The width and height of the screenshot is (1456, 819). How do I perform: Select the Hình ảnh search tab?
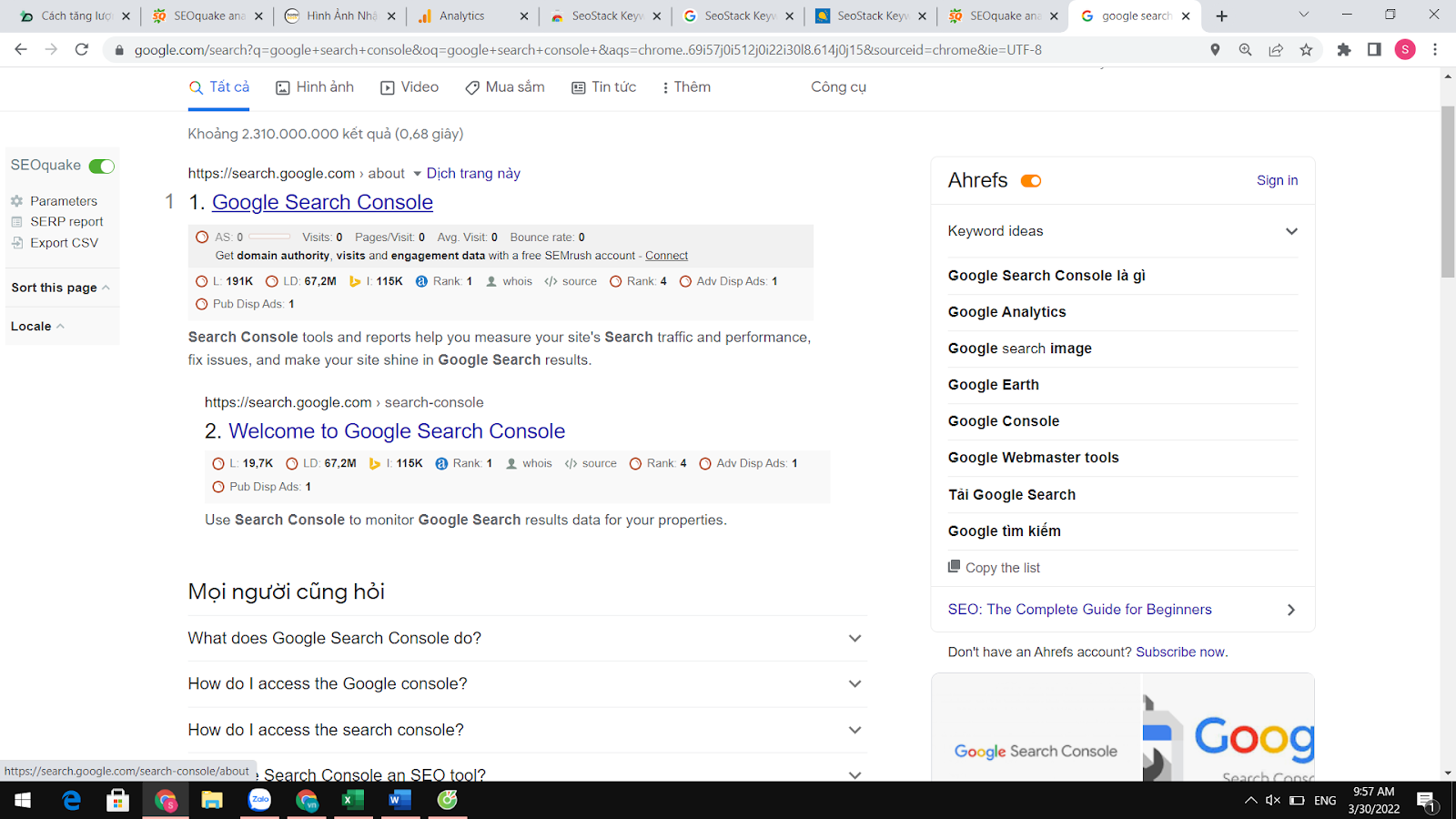coord(315,87)
